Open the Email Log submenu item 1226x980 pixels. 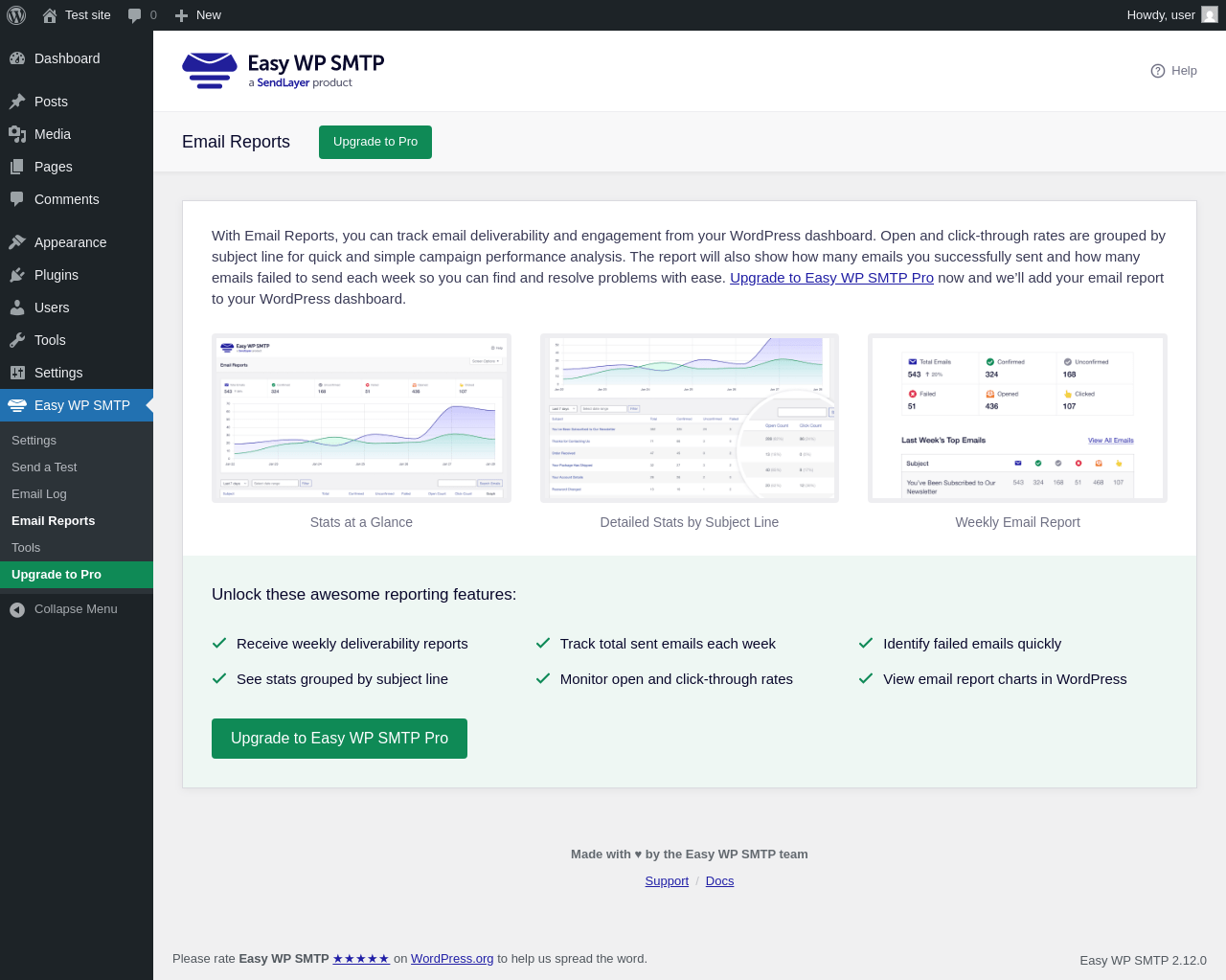click(39, 494)
